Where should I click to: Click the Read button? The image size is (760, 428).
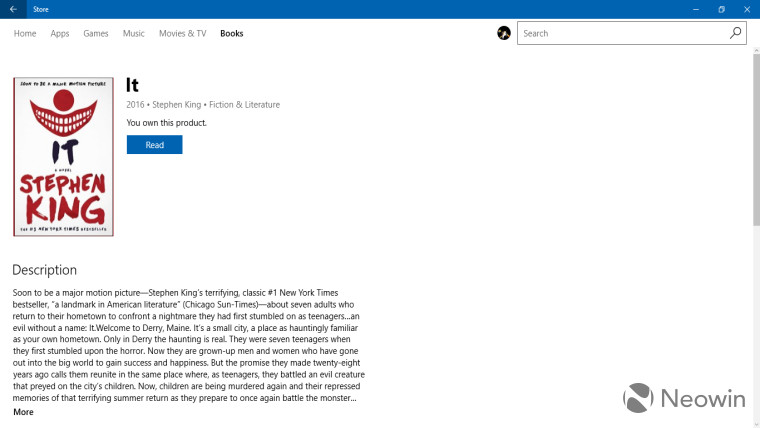[155, 144]
